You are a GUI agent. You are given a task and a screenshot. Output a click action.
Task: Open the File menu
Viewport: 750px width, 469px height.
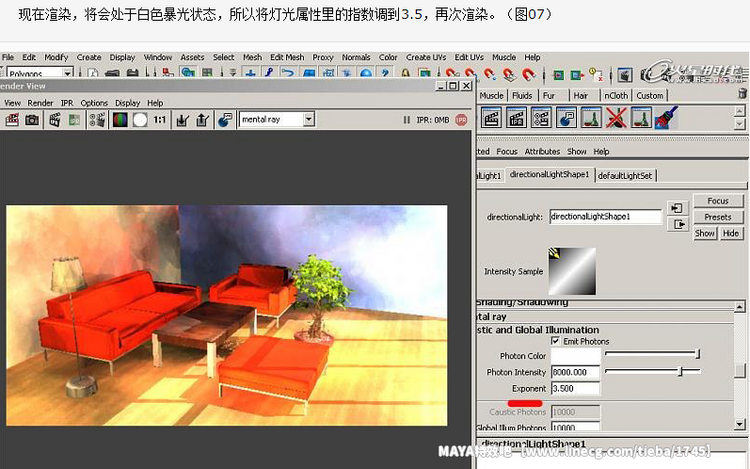pos(8,57)
